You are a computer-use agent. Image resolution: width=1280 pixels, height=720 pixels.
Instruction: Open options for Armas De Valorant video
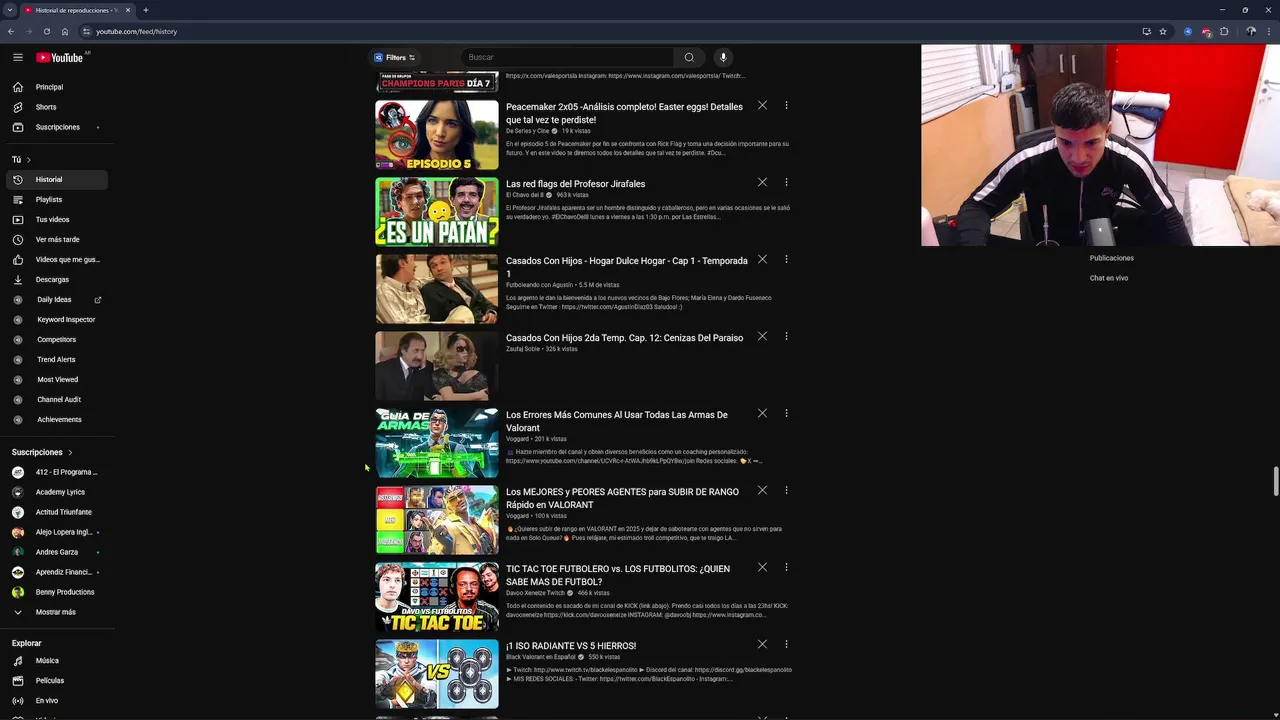pos(786,413)
